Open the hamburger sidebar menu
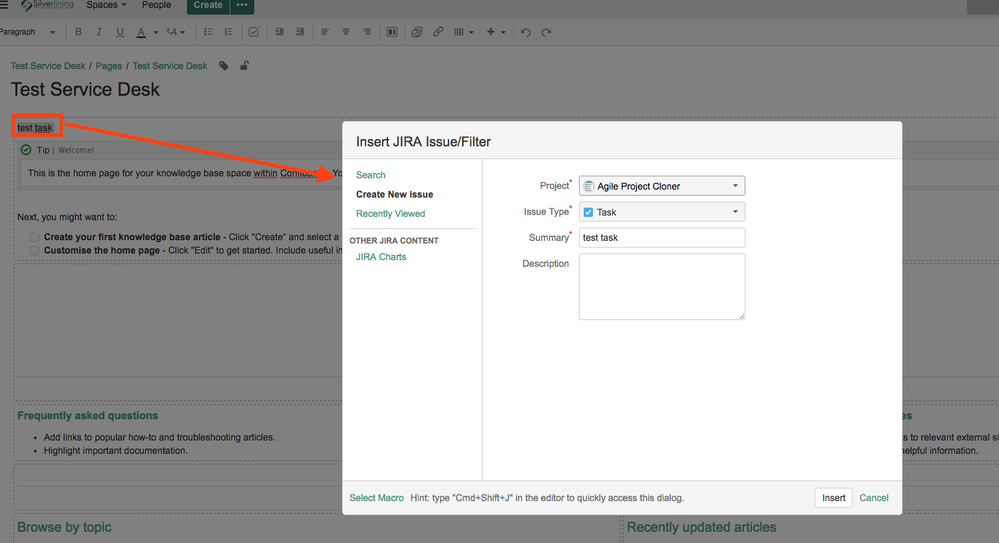 [4, 5]
